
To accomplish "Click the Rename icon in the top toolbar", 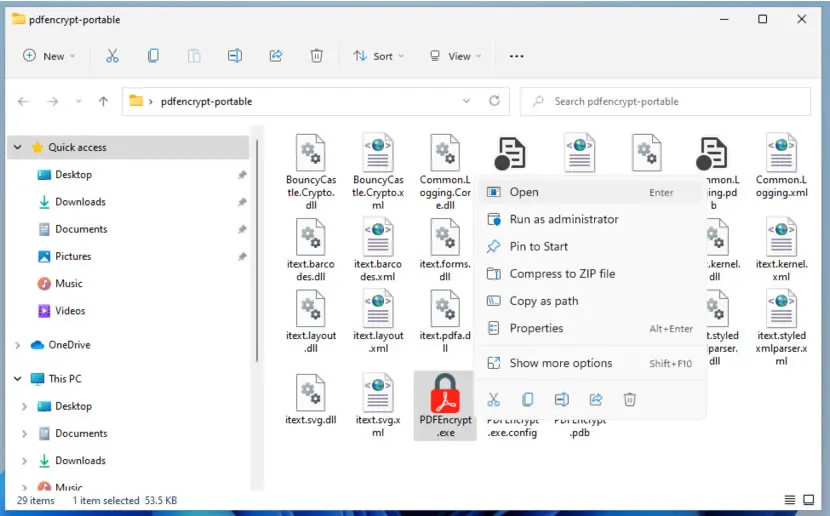I will pyautogui.click(x=235, y=56).
